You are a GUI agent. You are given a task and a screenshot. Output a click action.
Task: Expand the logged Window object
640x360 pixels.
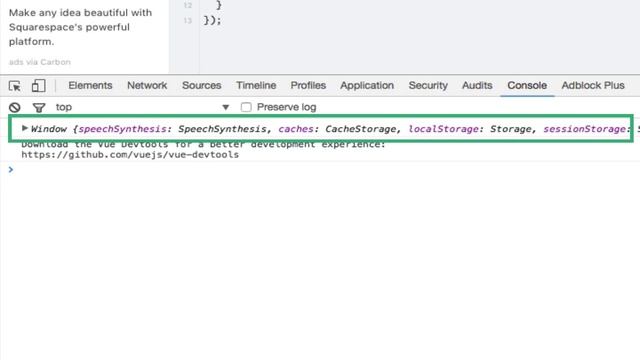24,128
